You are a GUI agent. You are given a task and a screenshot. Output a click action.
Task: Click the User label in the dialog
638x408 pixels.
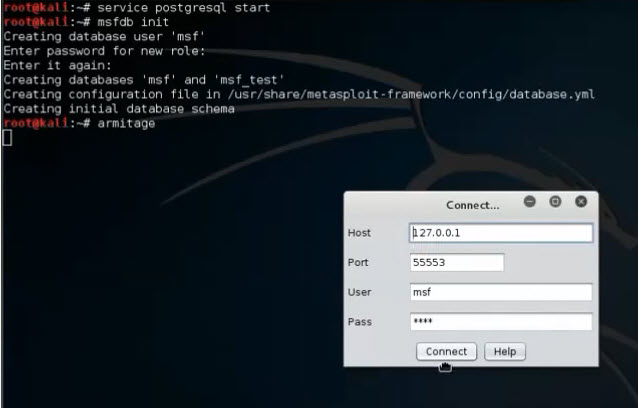coord(359,292)
